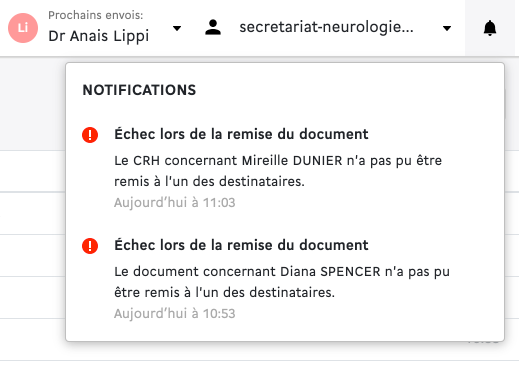The width and height of the screenshot is (519, 366).
Task: Click red alert icon for Mireille DUNIER
Action: pos(90,135)
